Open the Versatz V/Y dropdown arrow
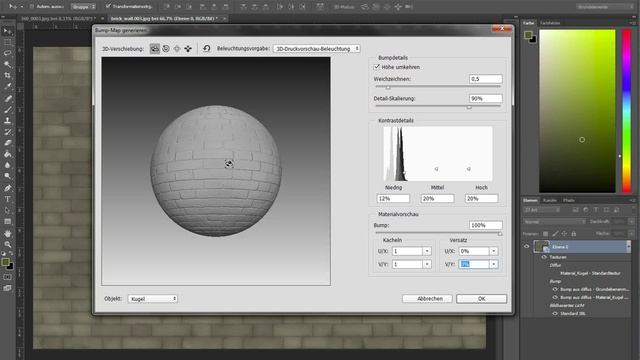This screenshot has width=640, height=360. point(494,264)
